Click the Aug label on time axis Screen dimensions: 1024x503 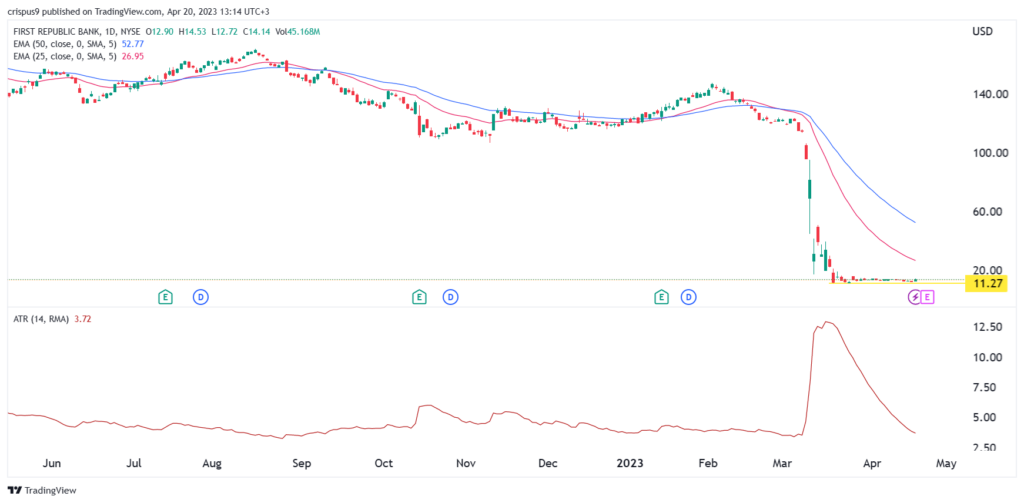point(212,463)
